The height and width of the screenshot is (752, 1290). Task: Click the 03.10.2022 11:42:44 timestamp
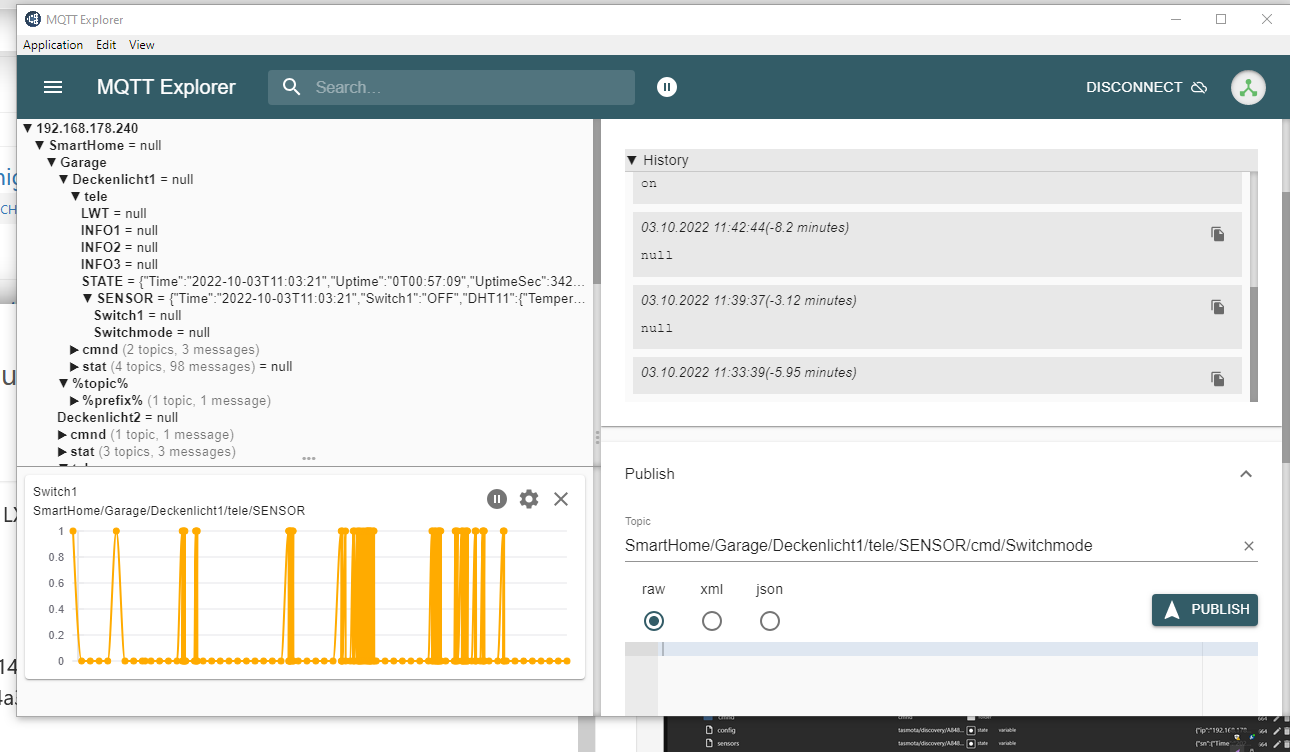[745, 228]
